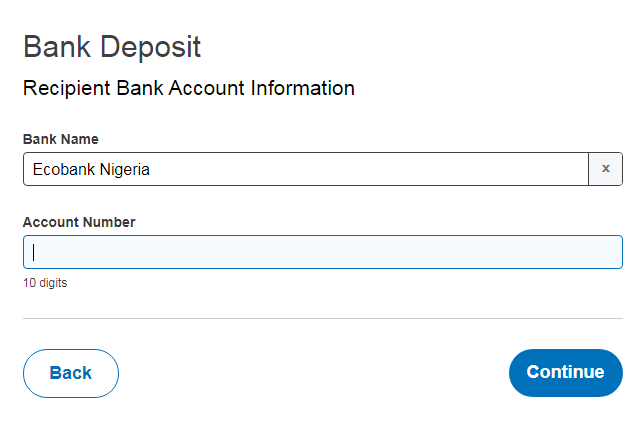Click the horizontal divider above the buttons
The width and height of the screenshot is (644, 432).
[323, 318]
